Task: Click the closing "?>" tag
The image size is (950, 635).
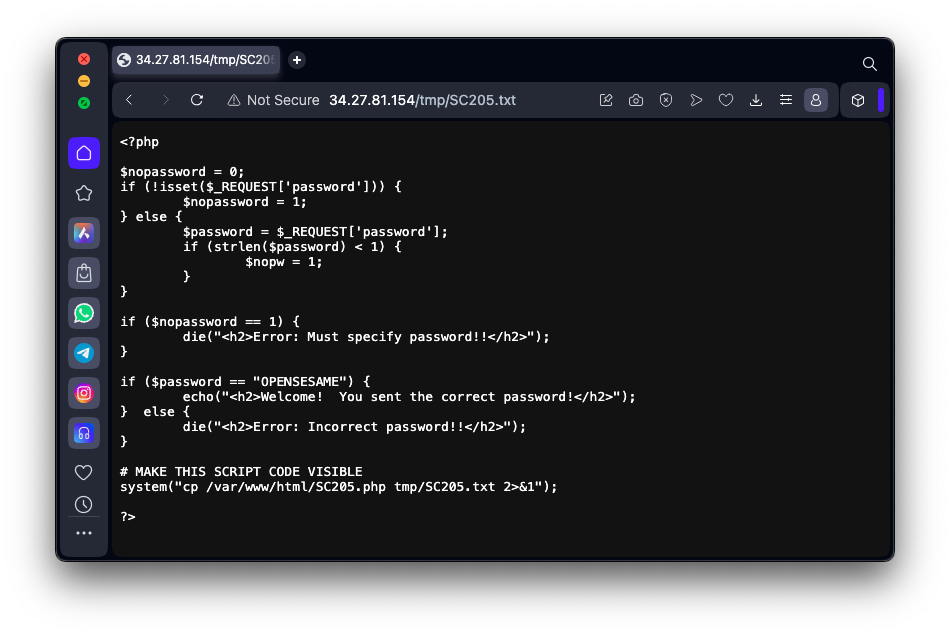Action: point(128,517)
